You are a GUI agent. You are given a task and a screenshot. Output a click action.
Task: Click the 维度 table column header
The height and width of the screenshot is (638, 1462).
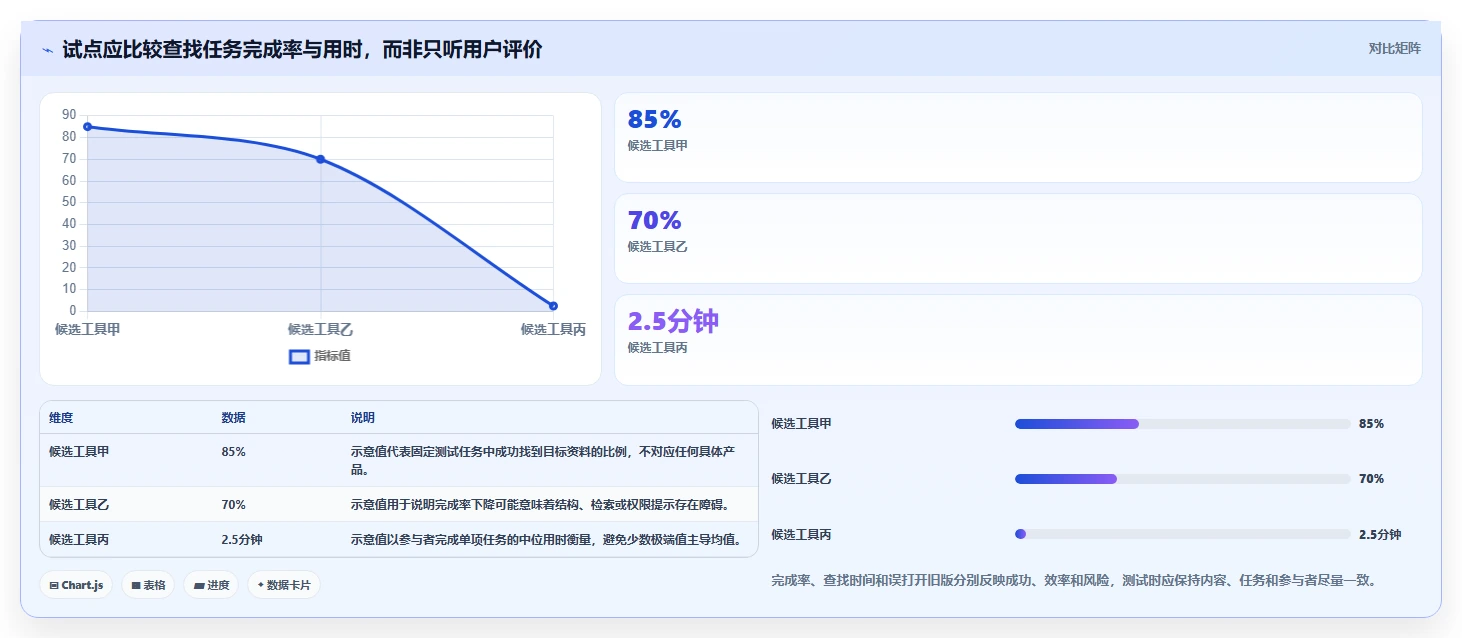click(61, 418)
